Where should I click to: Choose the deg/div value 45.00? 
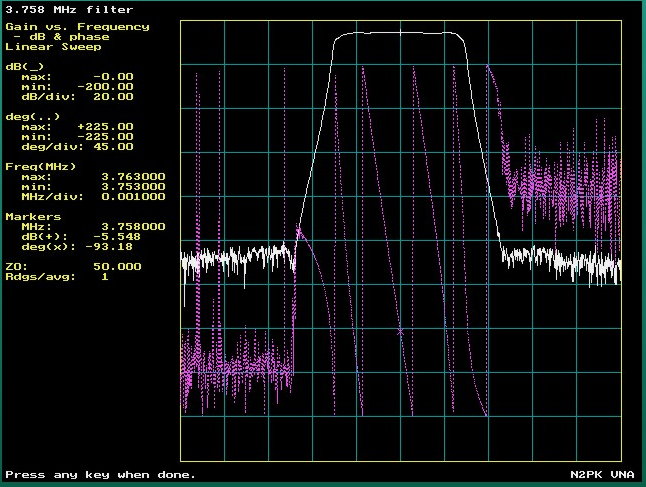click(112, 146)
